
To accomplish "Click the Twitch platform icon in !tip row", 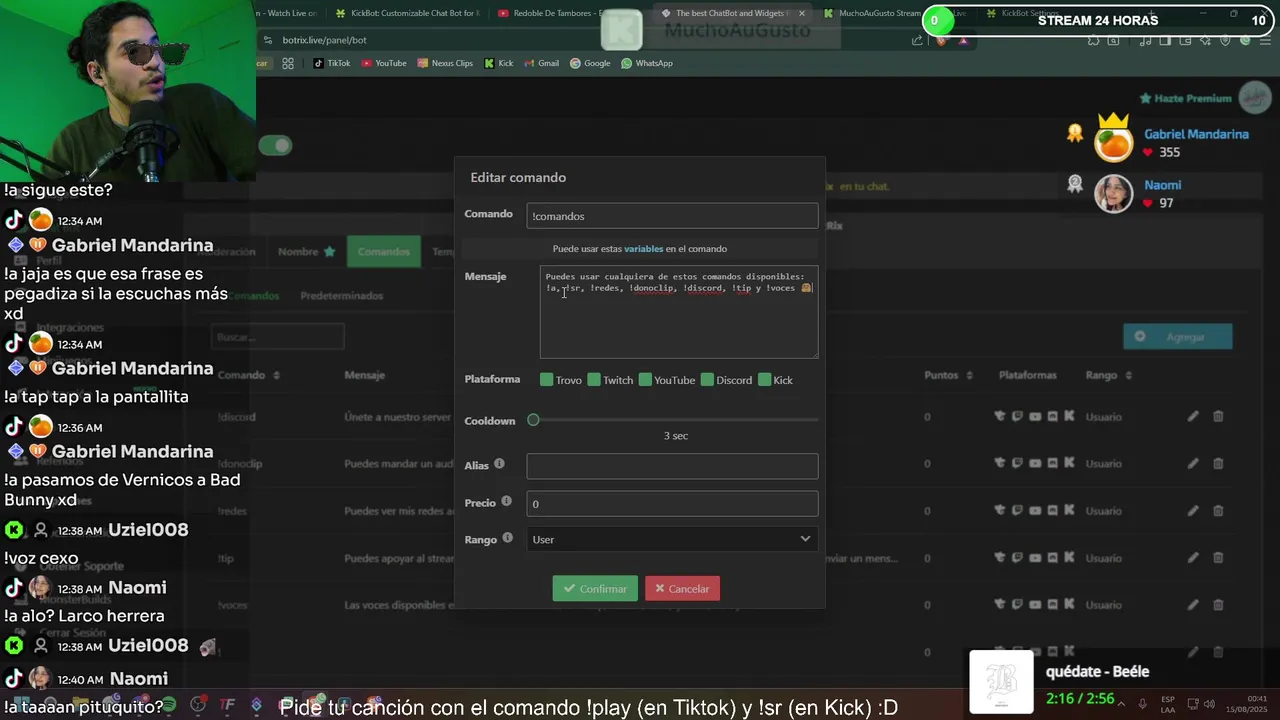I will point(1017,558).
